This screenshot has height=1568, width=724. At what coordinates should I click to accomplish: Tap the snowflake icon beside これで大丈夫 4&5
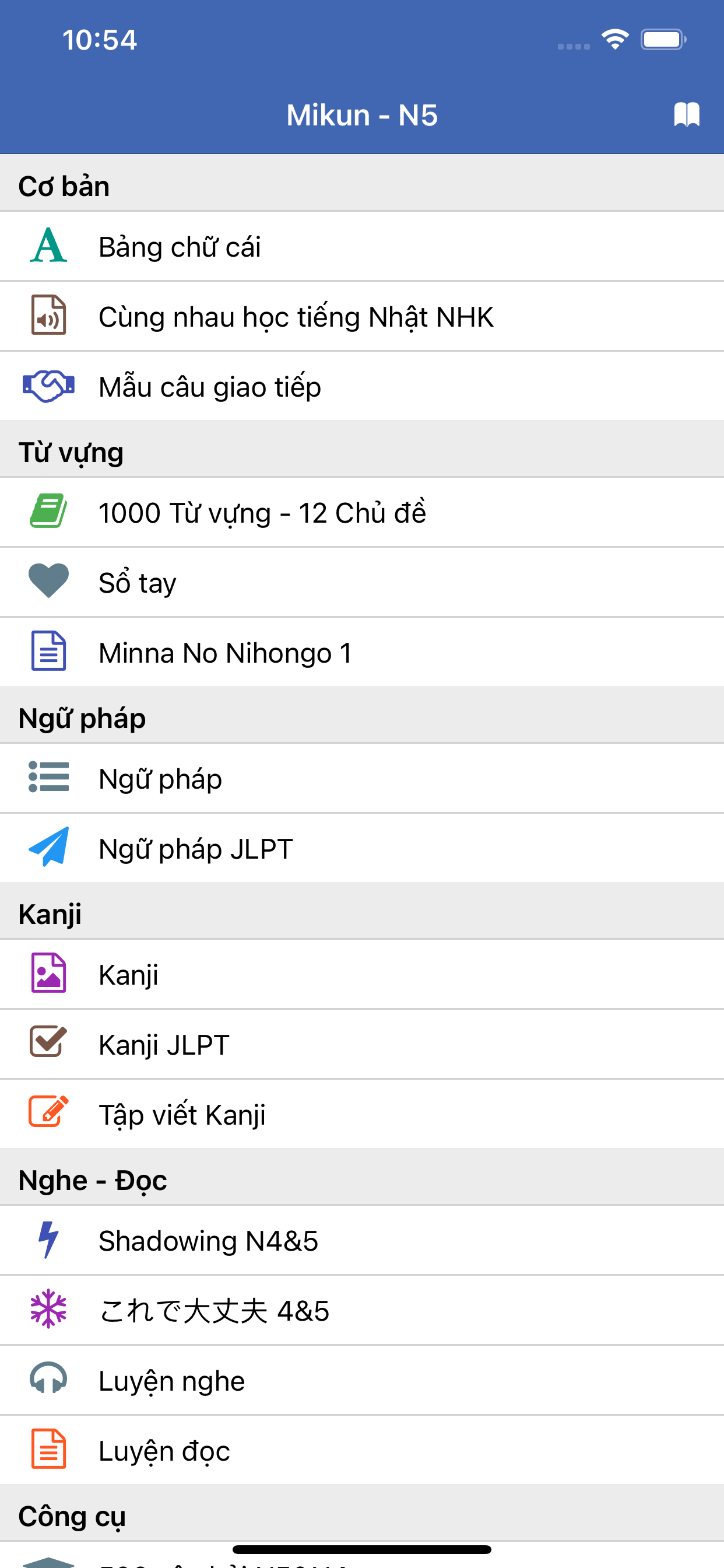pos(48,1310)
